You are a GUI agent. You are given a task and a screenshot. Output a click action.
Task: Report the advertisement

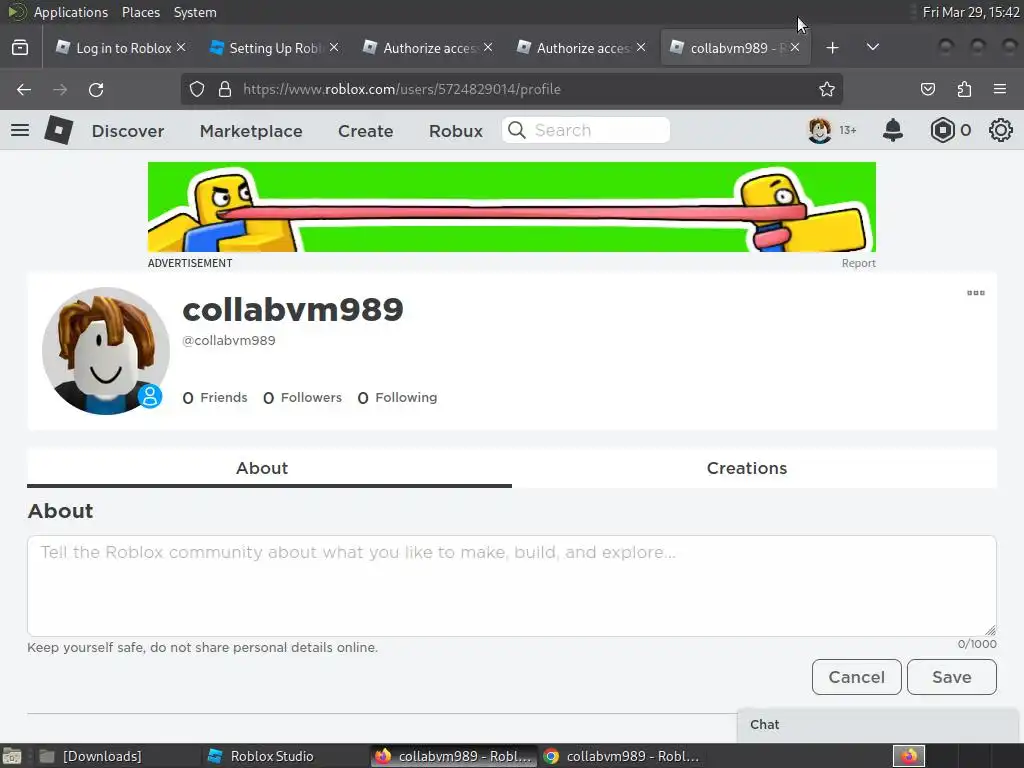point(858,263)
